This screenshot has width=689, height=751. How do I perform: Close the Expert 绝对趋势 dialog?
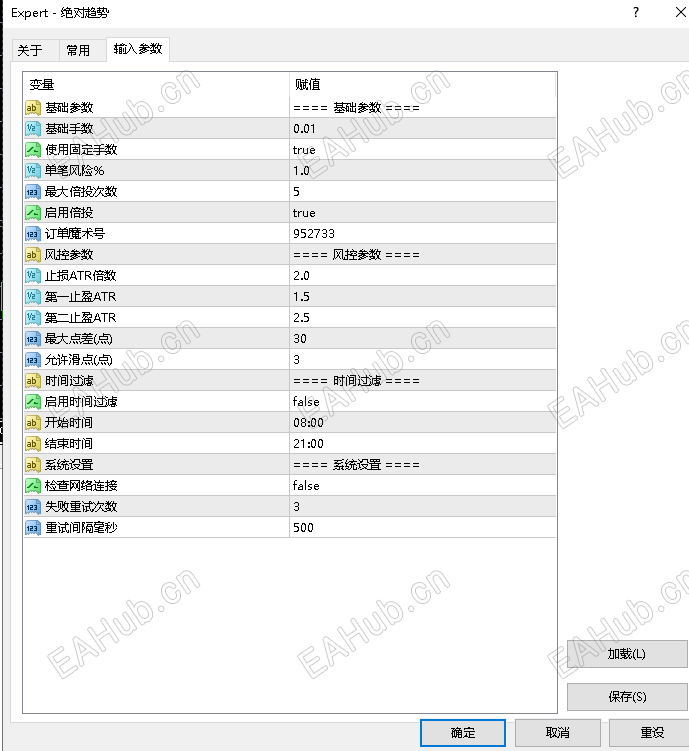pyautogui.click(x=680, y=12)
